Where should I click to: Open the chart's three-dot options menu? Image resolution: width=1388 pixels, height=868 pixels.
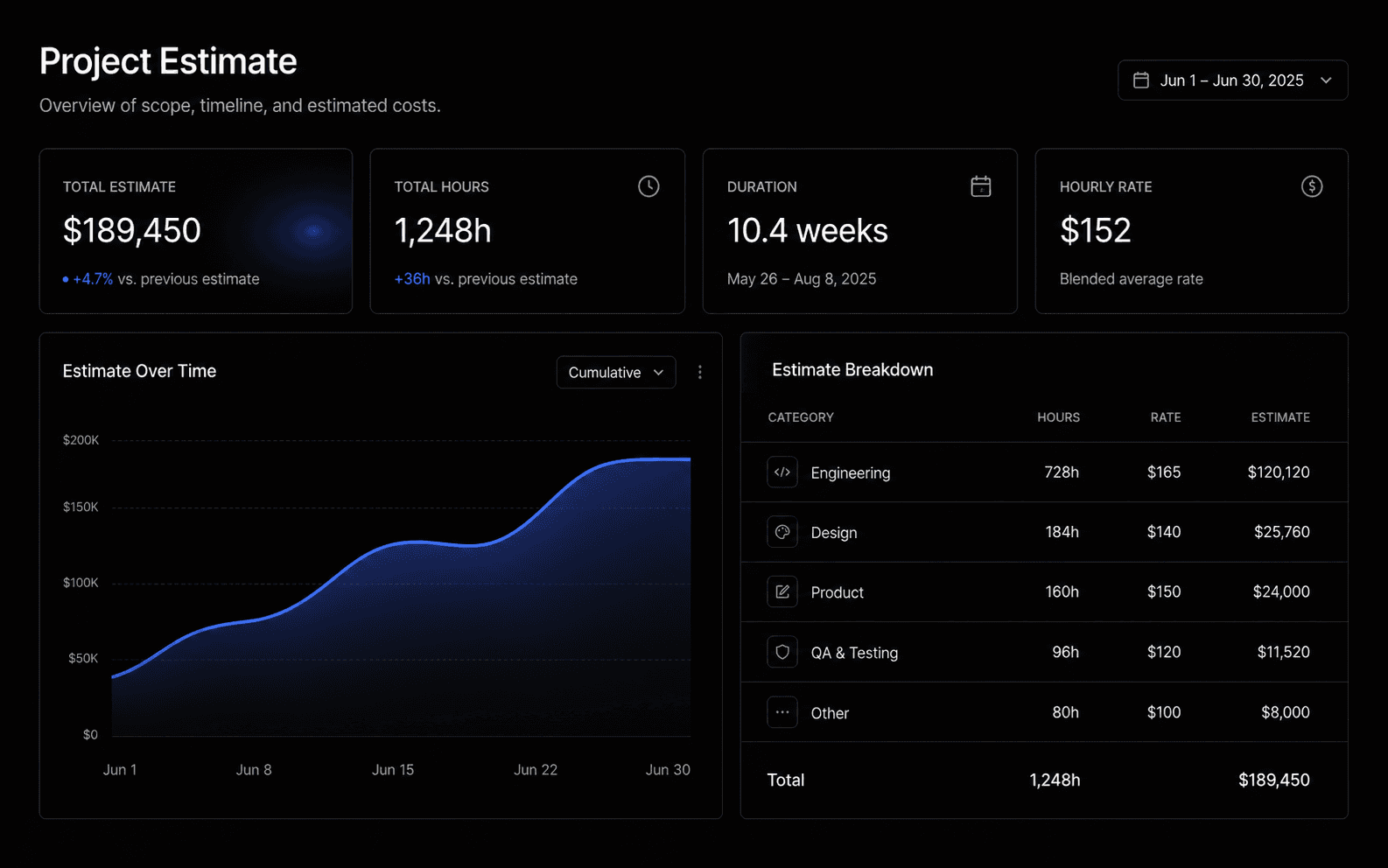click(x=700, y=373)
